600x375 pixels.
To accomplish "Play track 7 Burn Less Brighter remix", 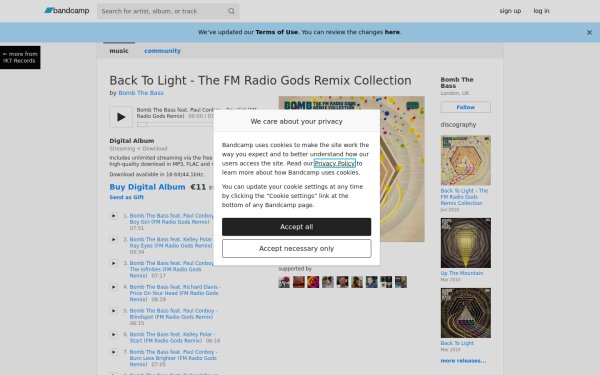I will point(114,352).
